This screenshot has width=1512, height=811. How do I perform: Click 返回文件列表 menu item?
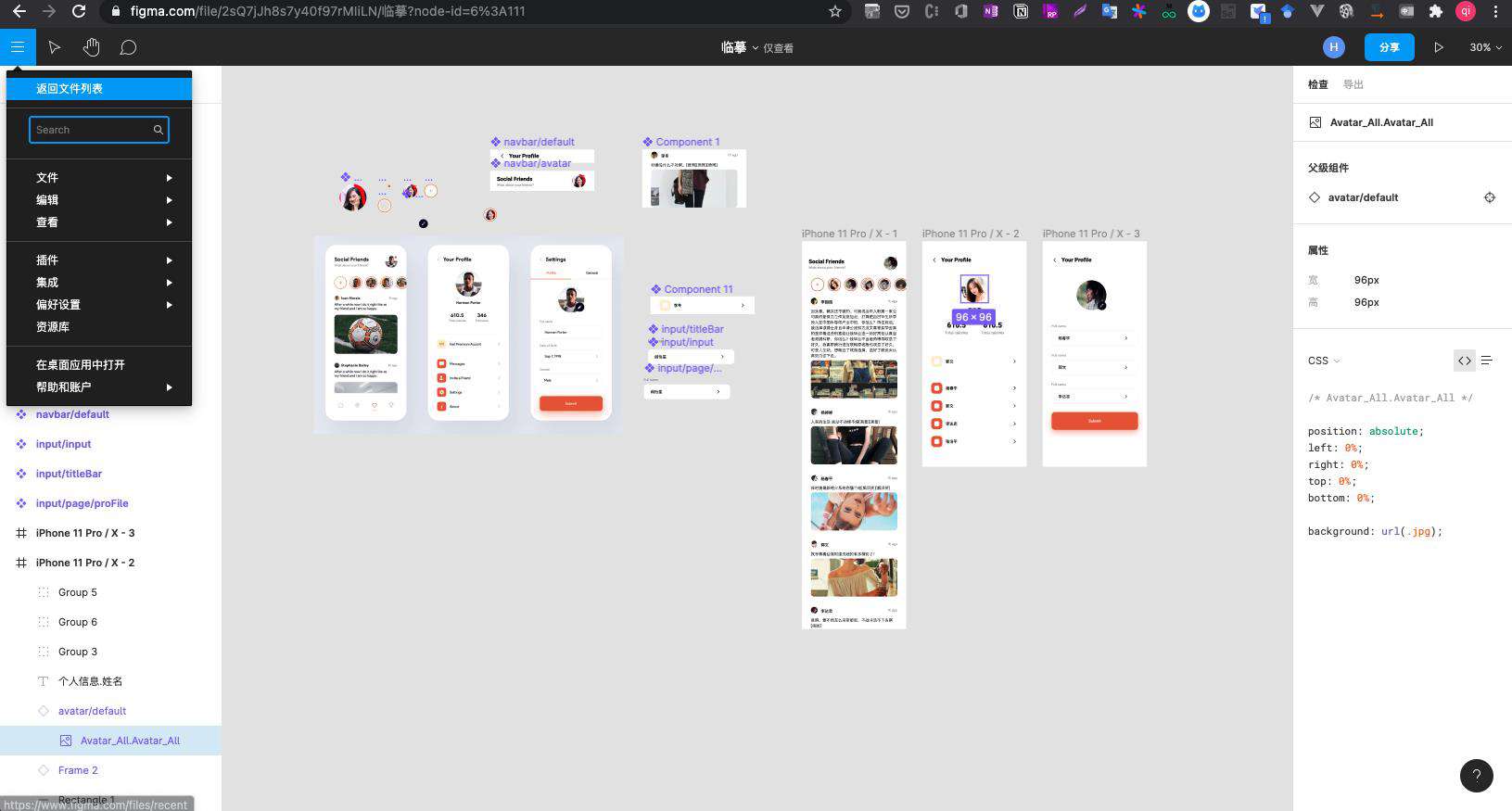[x=99, y=89]
